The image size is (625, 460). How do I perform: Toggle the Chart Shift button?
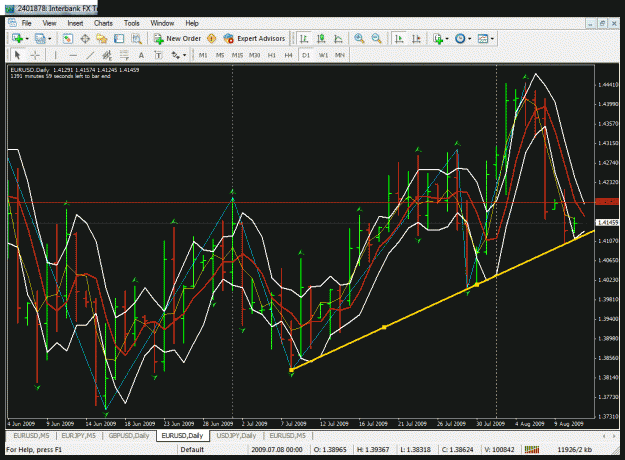pos(416,39)
